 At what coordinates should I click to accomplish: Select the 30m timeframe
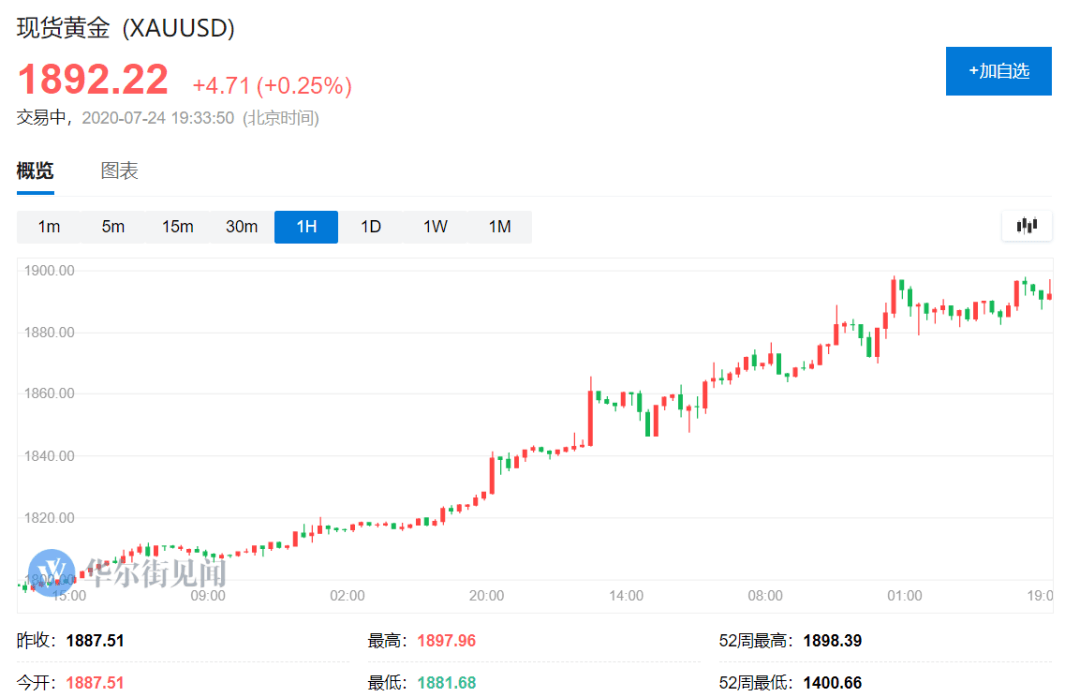(x=242, y=227)
